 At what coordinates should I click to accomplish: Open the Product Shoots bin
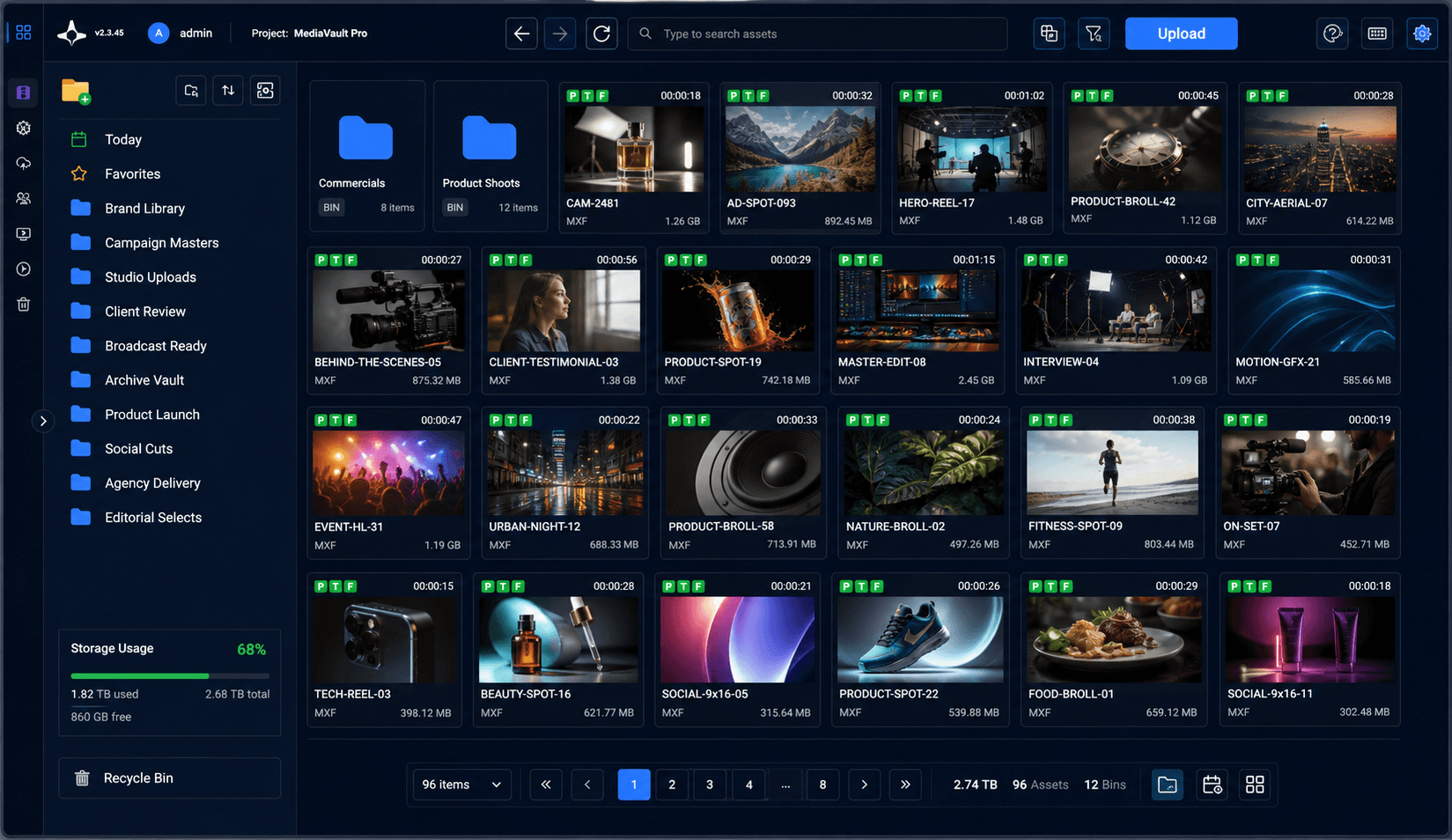pyautogui.click(x=490, y=156)
